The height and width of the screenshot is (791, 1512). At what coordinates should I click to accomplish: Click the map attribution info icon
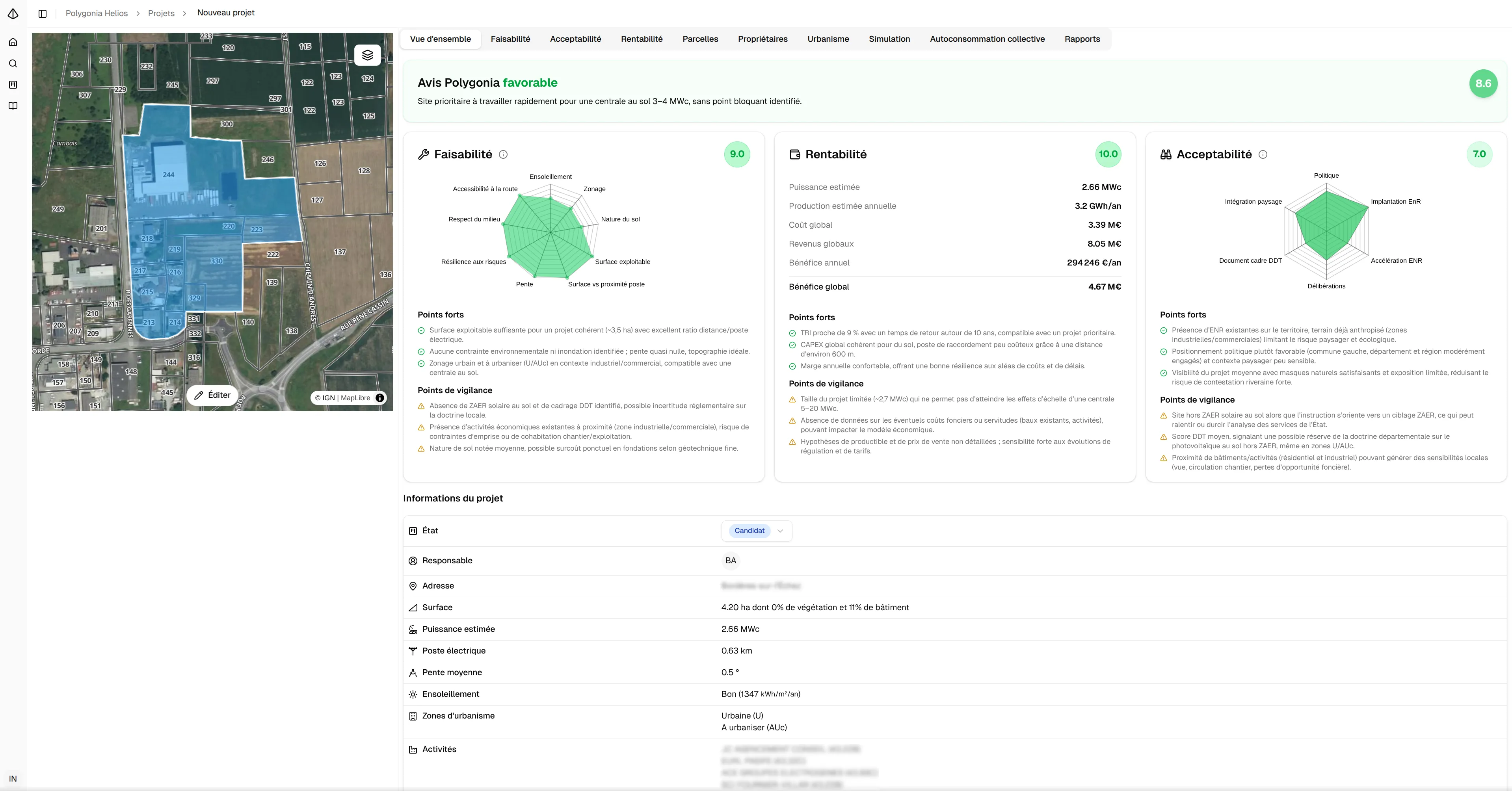point(380,398)
